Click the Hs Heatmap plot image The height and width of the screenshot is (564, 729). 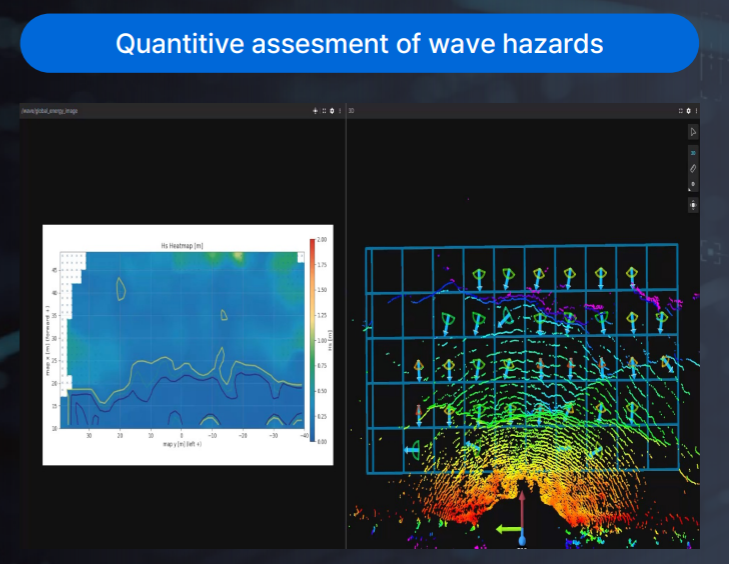[x=188, y=345]
